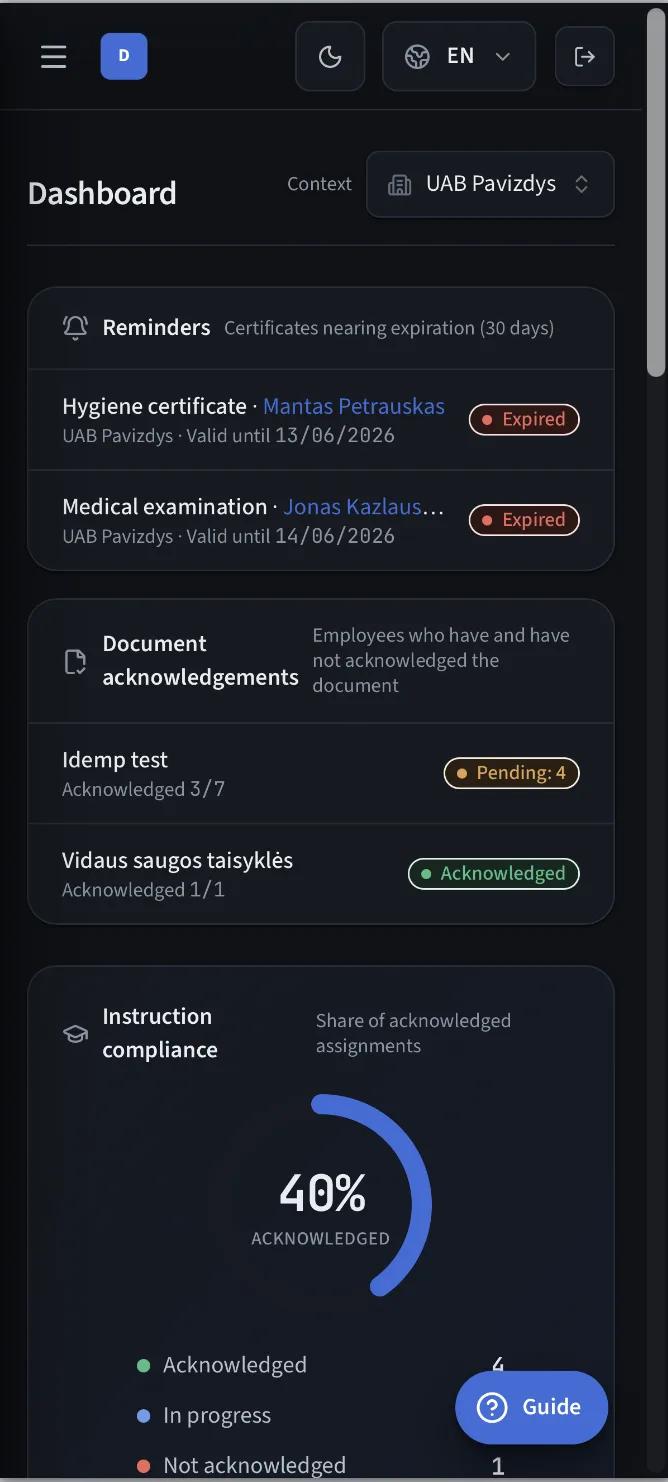Open the Idemp test document row
The height and width of the screenshot is (1482, 668).
pyautogui.click(x=321, y=773)
